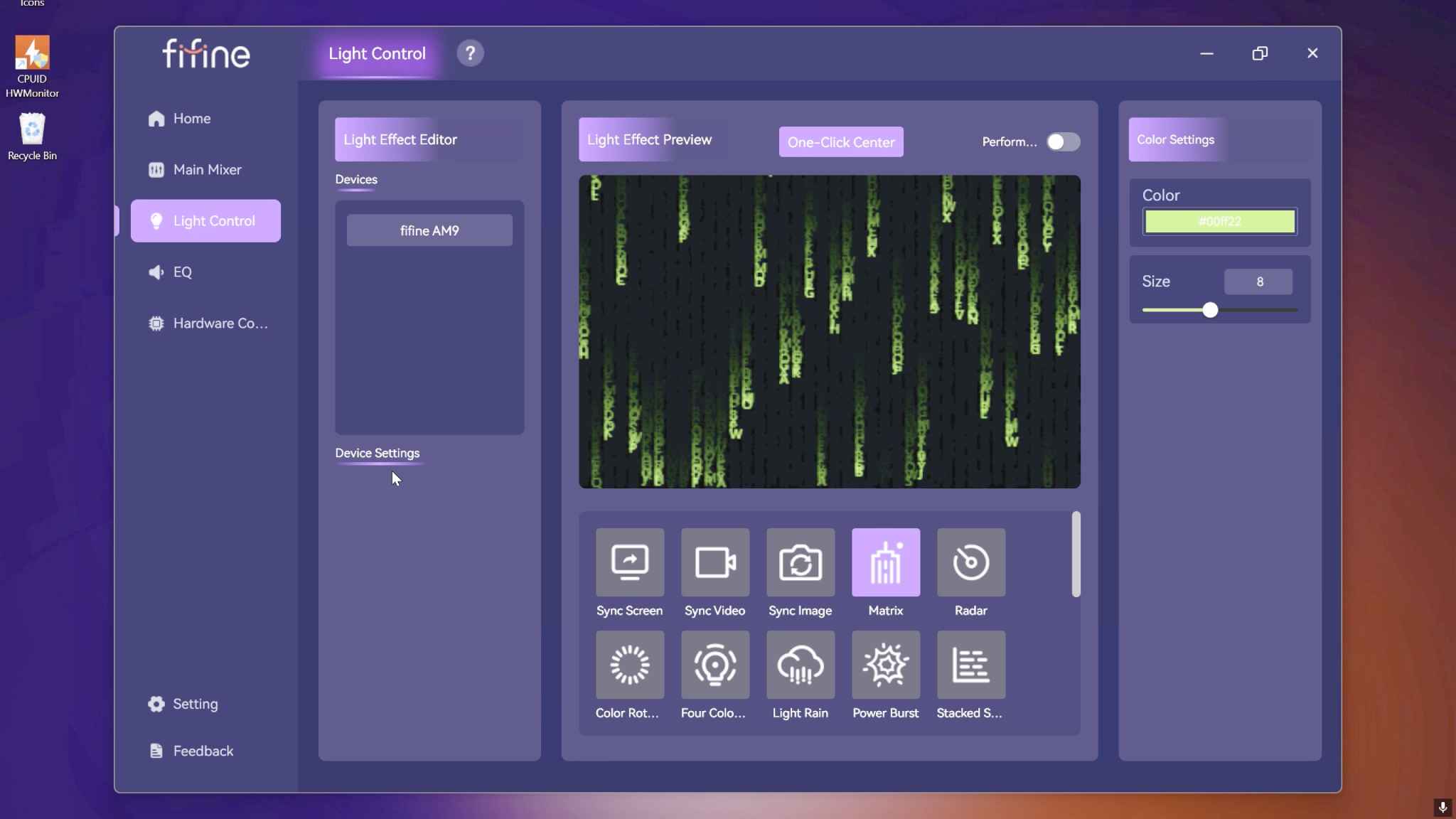This screenshot has height=819, width=1456.
Task: Open Main Mixer in the sidebar
Action: pyautogui.click(x=205, y=170)
